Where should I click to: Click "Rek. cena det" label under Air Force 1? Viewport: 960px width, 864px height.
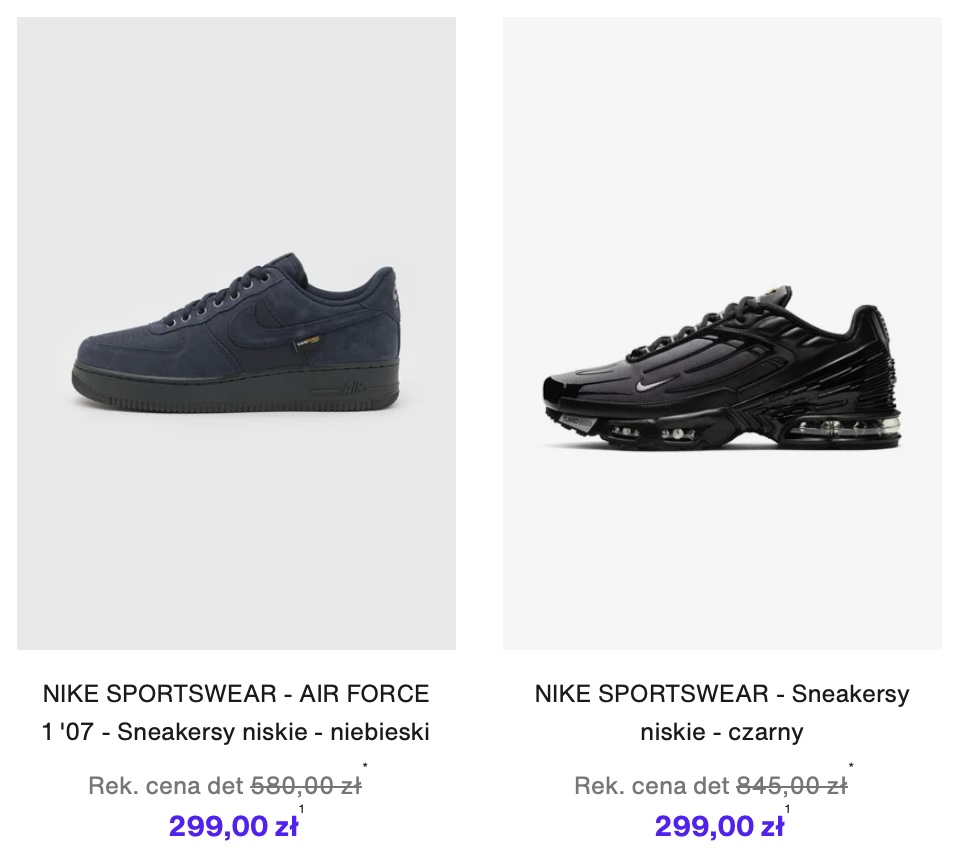[165, 786]
